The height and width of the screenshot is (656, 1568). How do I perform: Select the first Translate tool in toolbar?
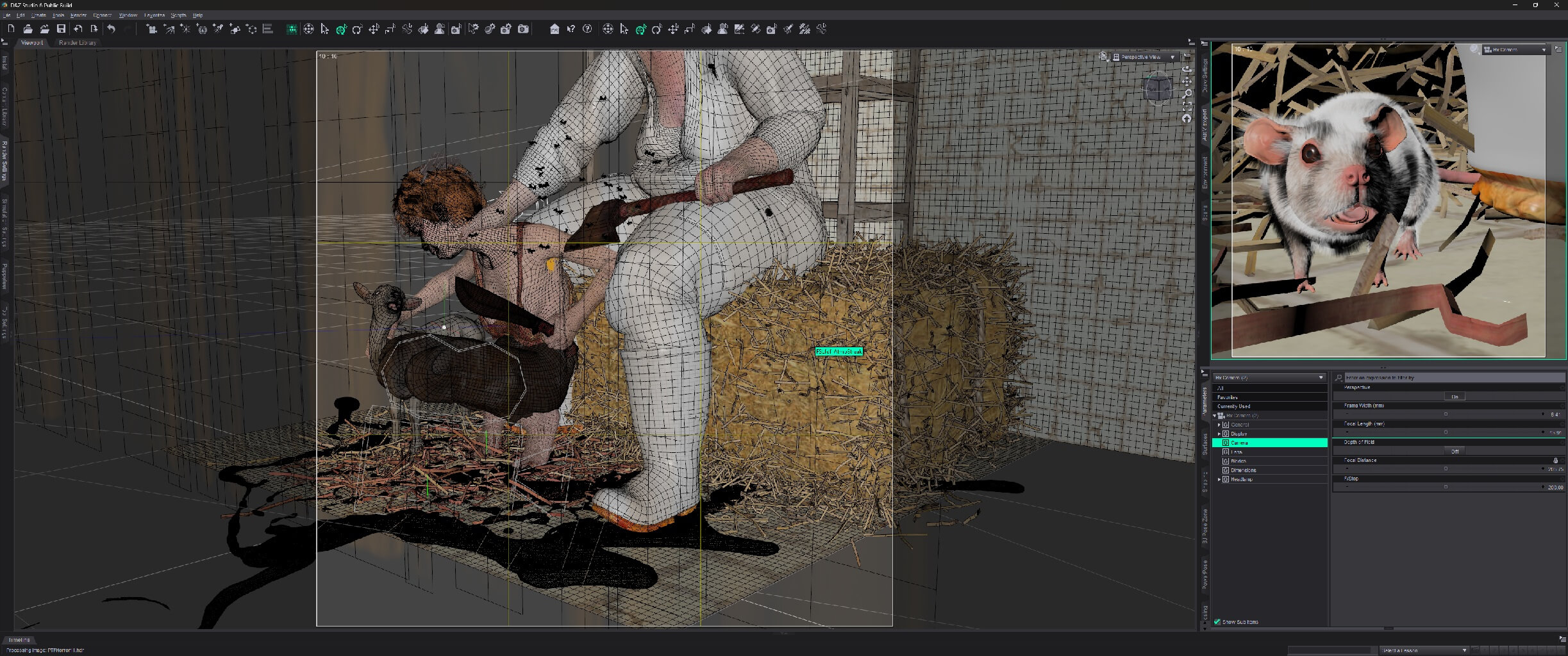click(x=374, y=29)
